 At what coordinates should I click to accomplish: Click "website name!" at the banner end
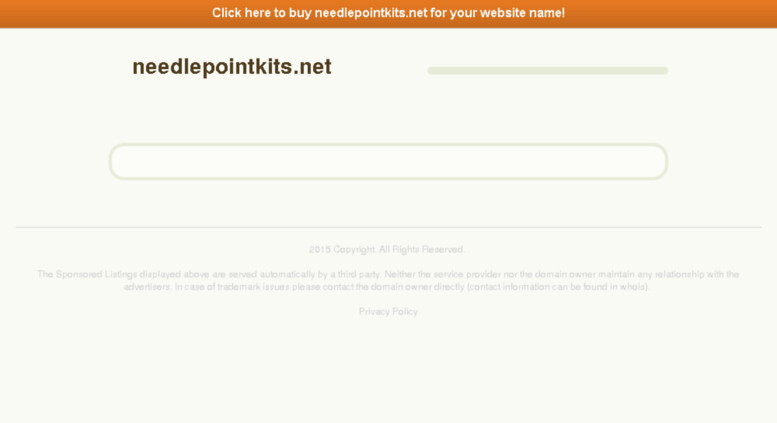point(522,13)
